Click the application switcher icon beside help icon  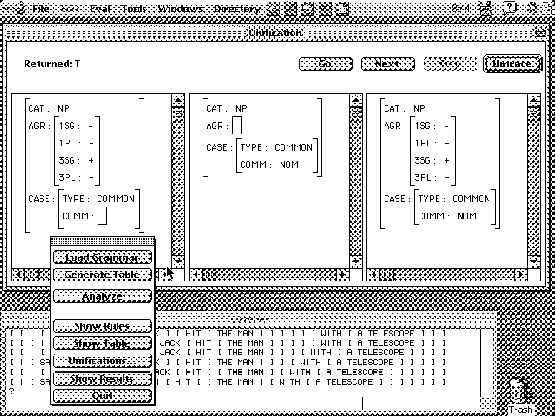click(x=533, y=7)
